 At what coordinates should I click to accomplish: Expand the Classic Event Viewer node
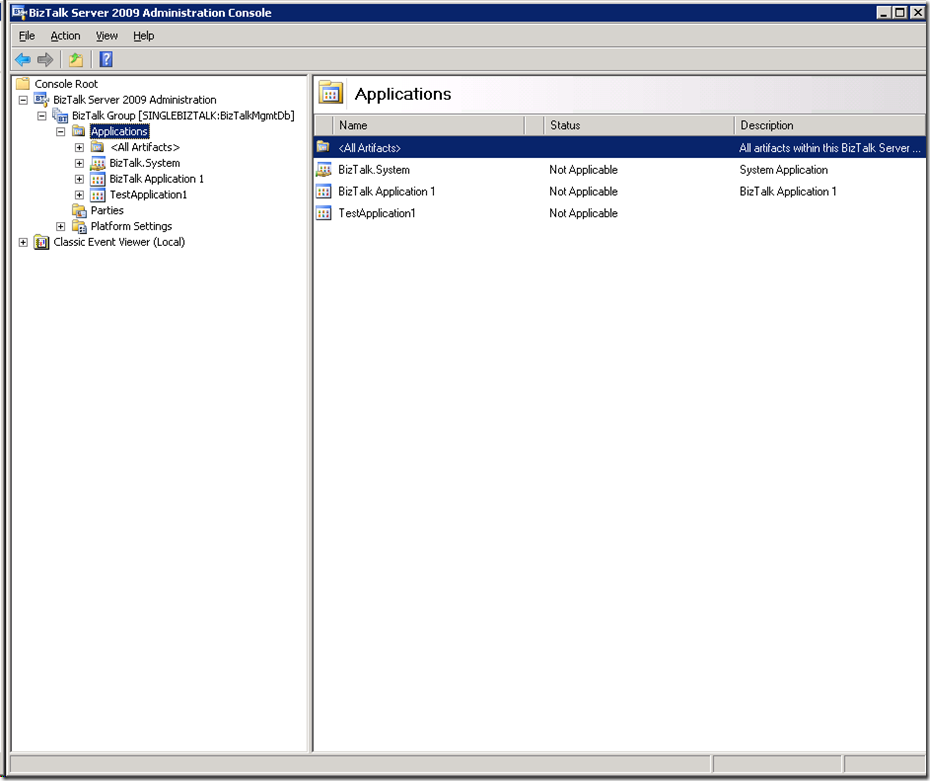[23, 242]
